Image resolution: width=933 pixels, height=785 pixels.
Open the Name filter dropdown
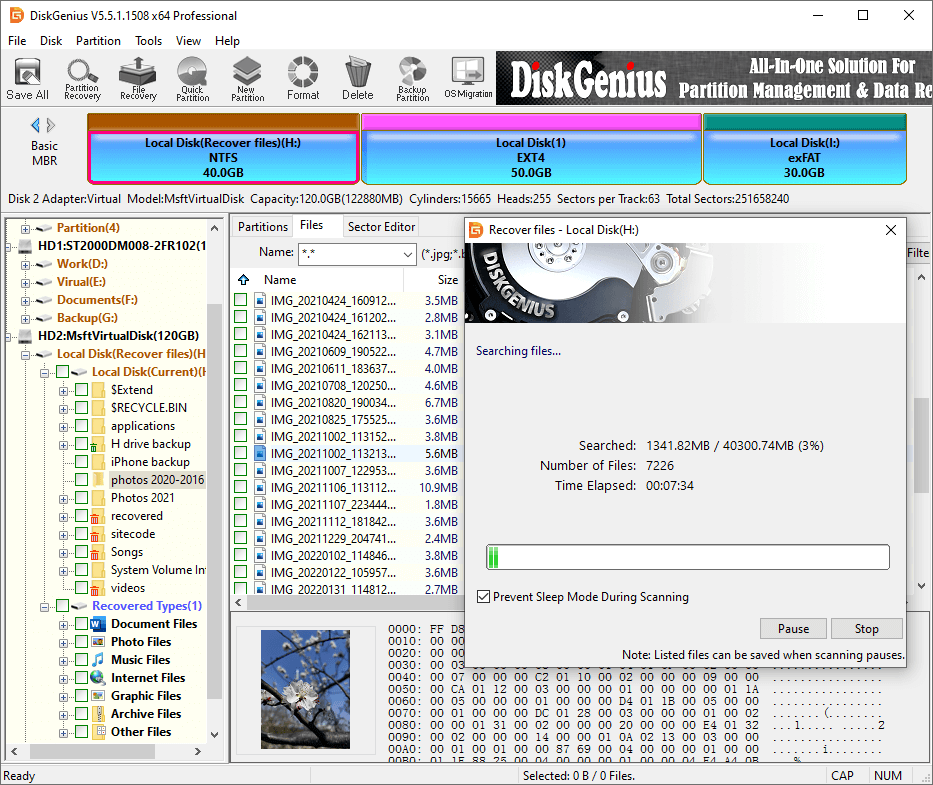click(x=408, y=254)
